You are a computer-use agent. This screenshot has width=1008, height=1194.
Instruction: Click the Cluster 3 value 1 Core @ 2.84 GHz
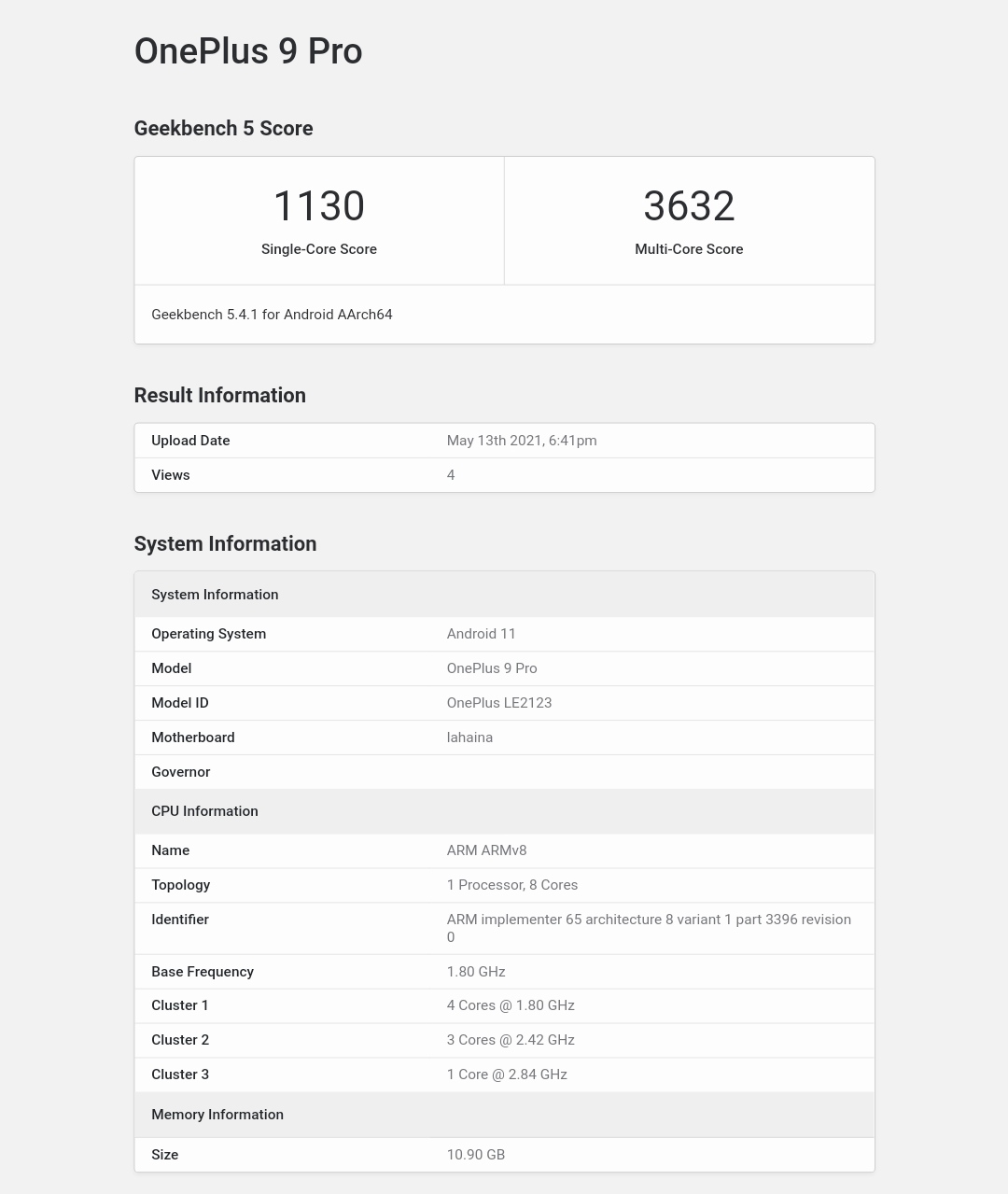click(507, 1075)
